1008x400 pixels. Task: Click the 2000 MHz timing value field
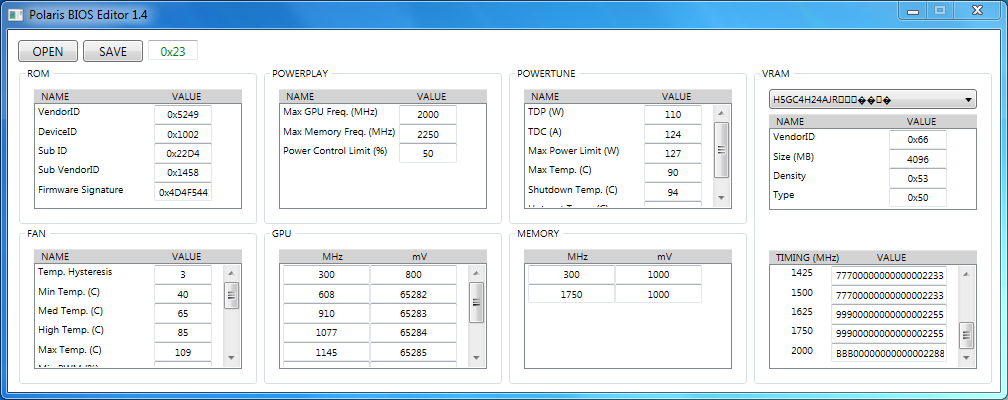888,352
